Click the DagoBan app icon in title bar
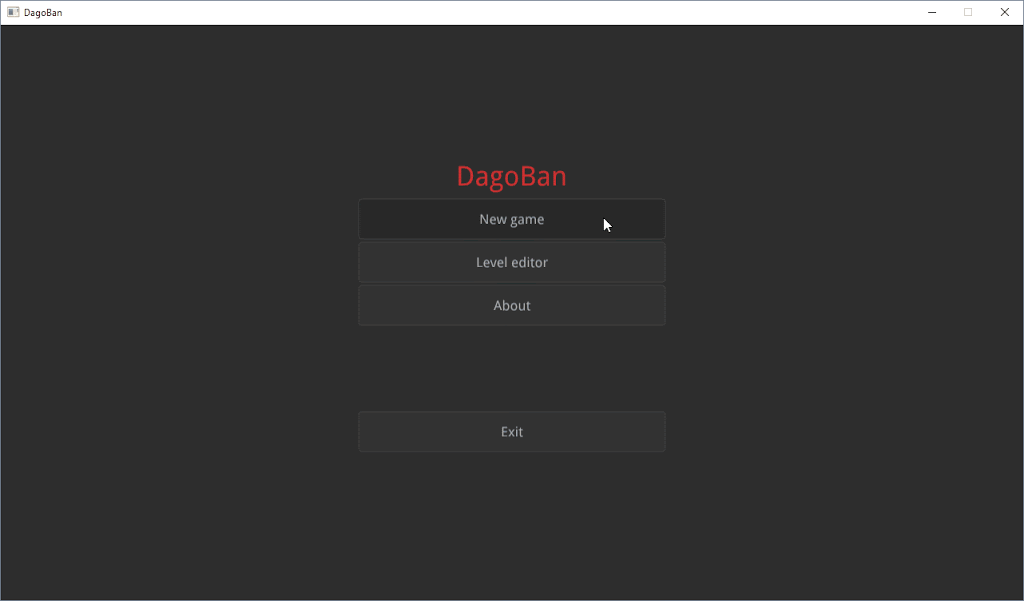 click(x=13, y=12)
